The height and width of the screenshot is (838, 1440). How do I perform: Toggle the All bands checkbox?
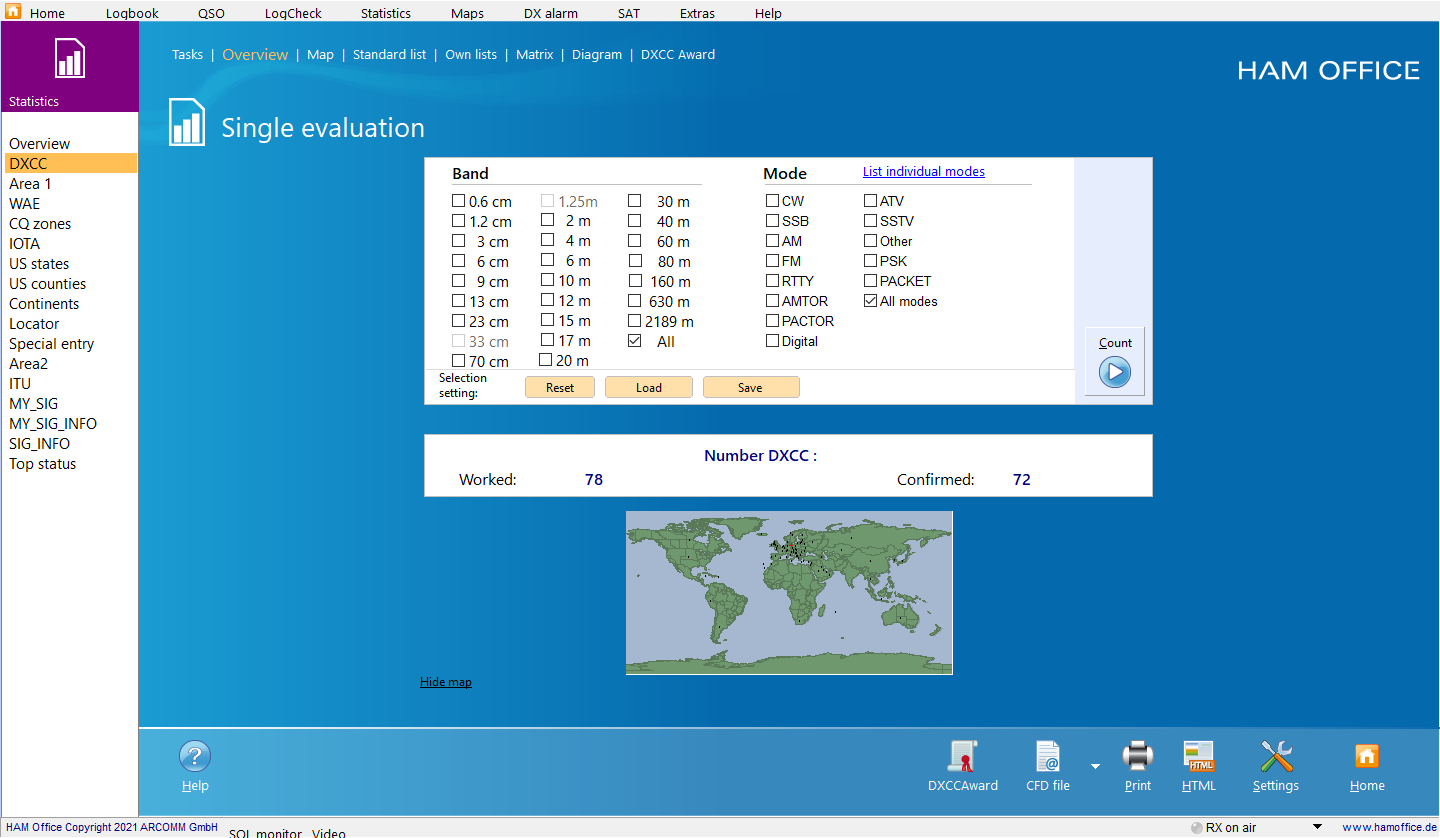(x=635, y=341)
